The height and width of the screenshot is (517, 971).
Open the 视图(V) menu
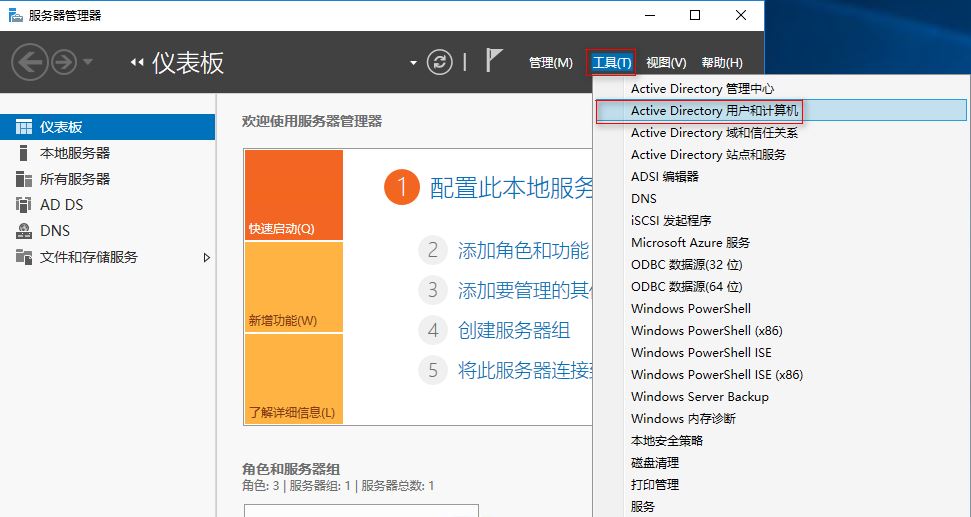click(x=666, y=63)
